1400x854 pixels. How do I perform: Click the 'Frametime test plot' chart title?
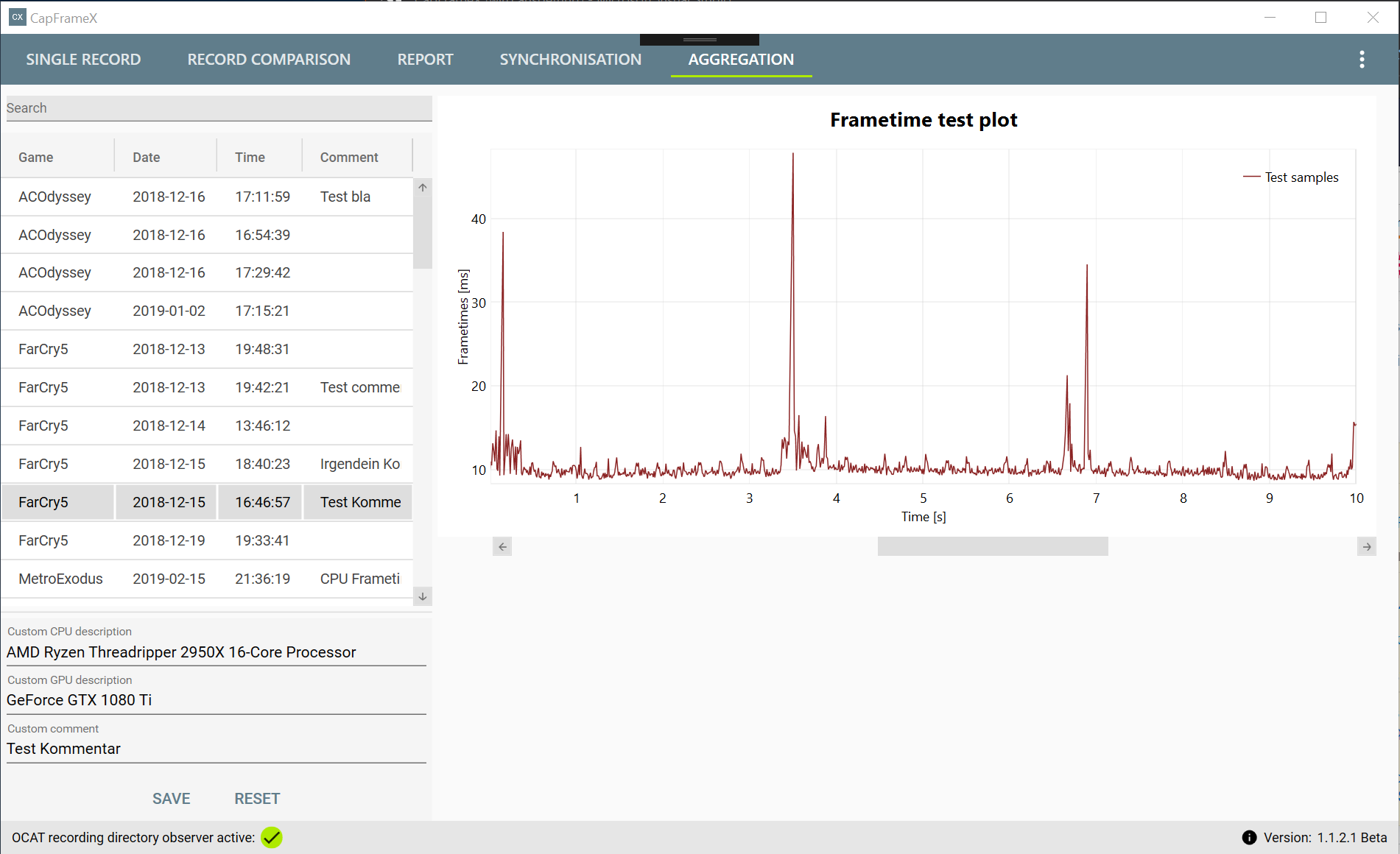(x=924, y=120)
